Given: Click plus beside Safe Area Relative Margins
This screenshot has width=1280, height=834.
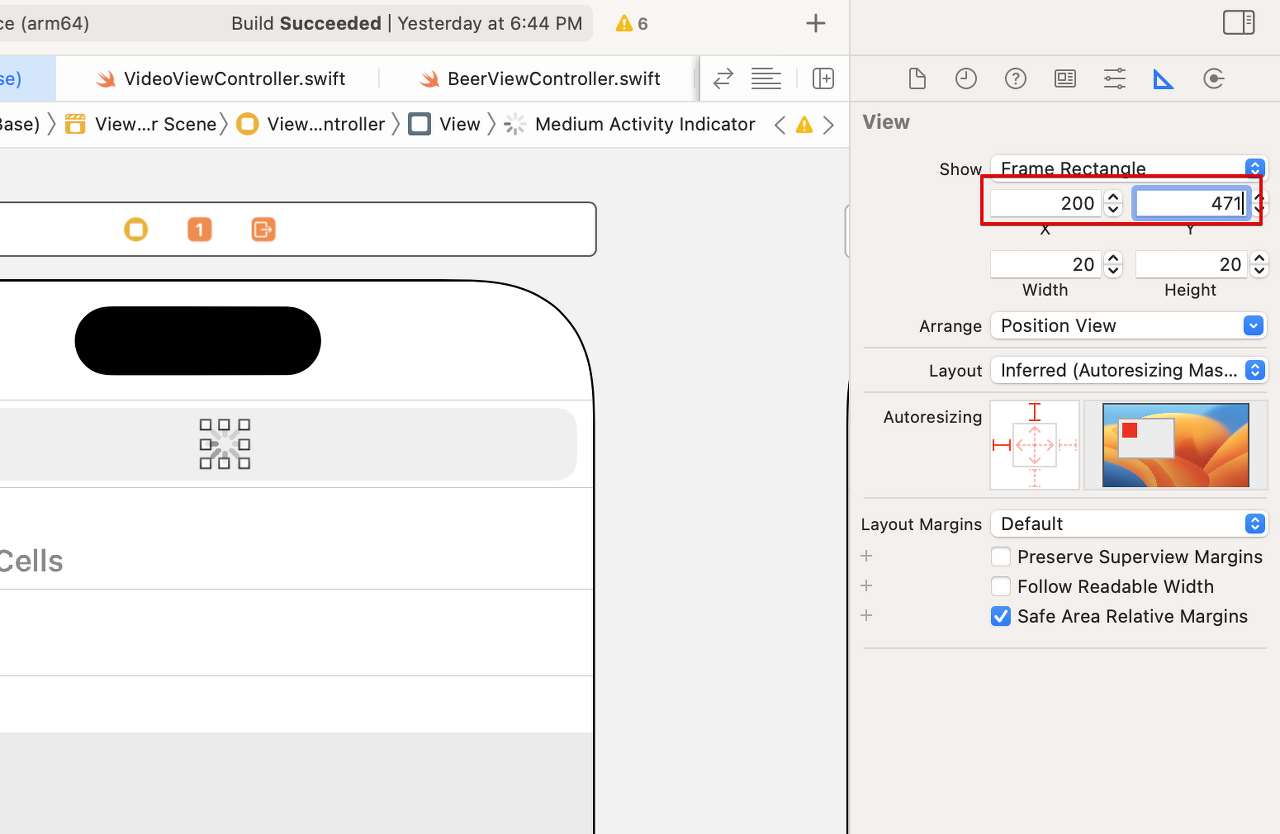Looking at the screenshot, I should [x=866, y=616].
